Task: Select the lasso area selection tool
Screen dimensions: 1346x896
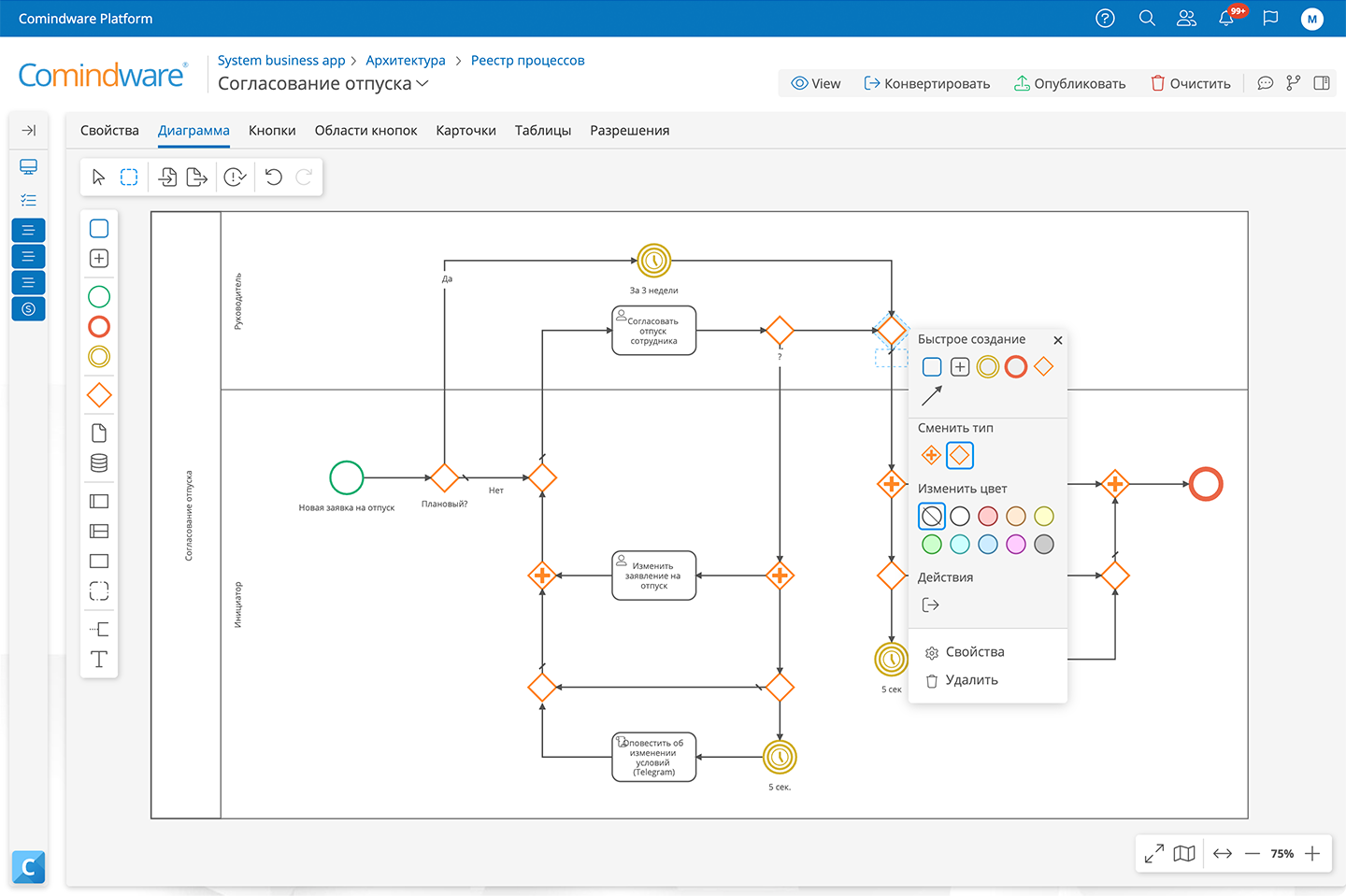Action: coord(129,178)
